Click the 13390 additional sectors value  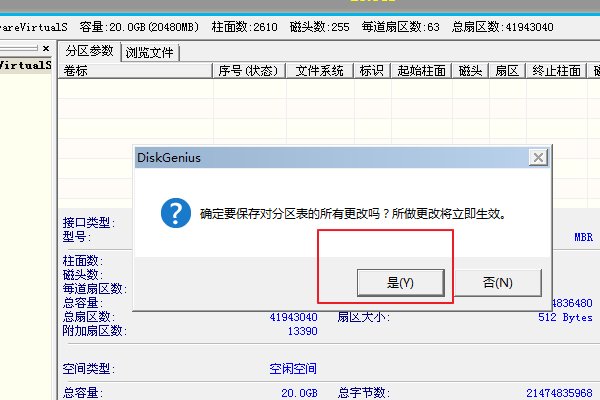(302, 331)
